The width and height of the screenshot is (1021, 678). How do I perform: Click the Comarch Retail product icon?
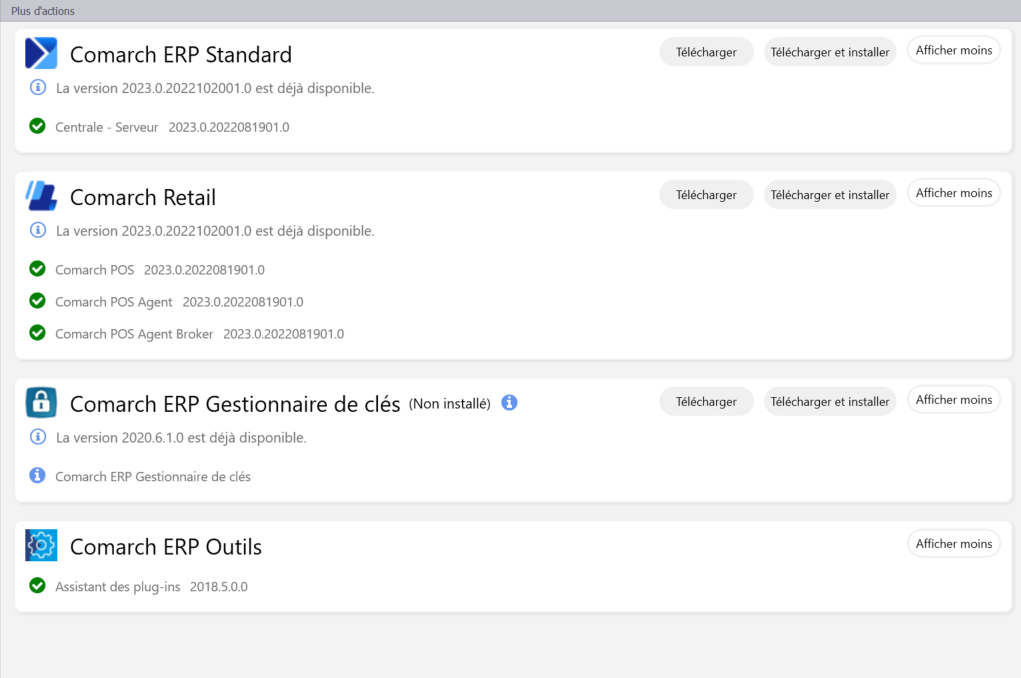tap(41, 196)
